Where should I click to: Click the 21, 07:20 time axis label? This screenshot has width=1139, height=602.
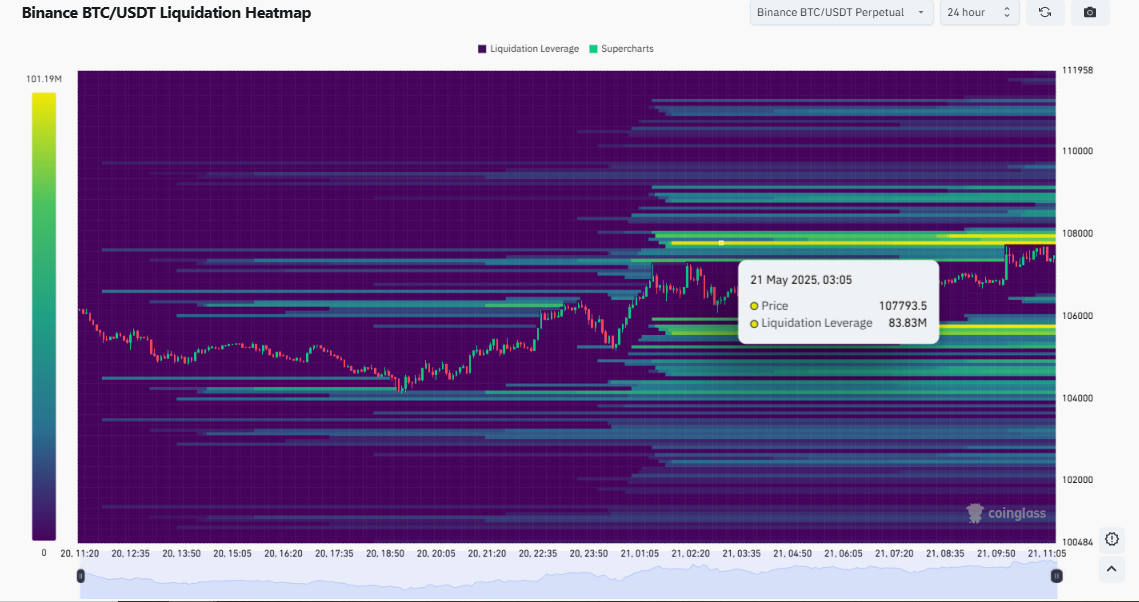(894, 553)
